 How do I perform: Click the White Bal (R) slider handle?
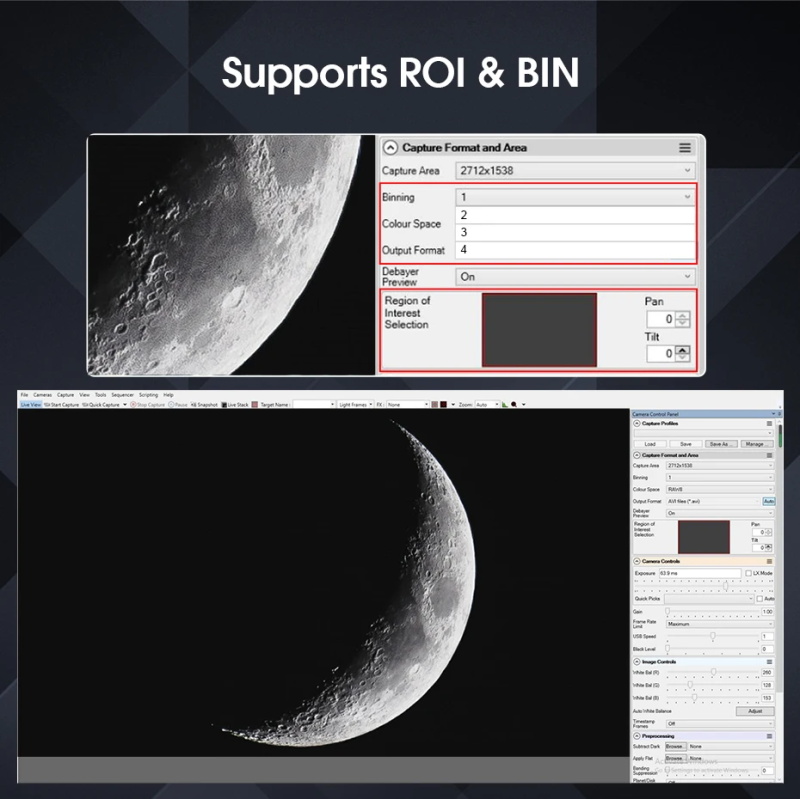click(x=713, y=672)
